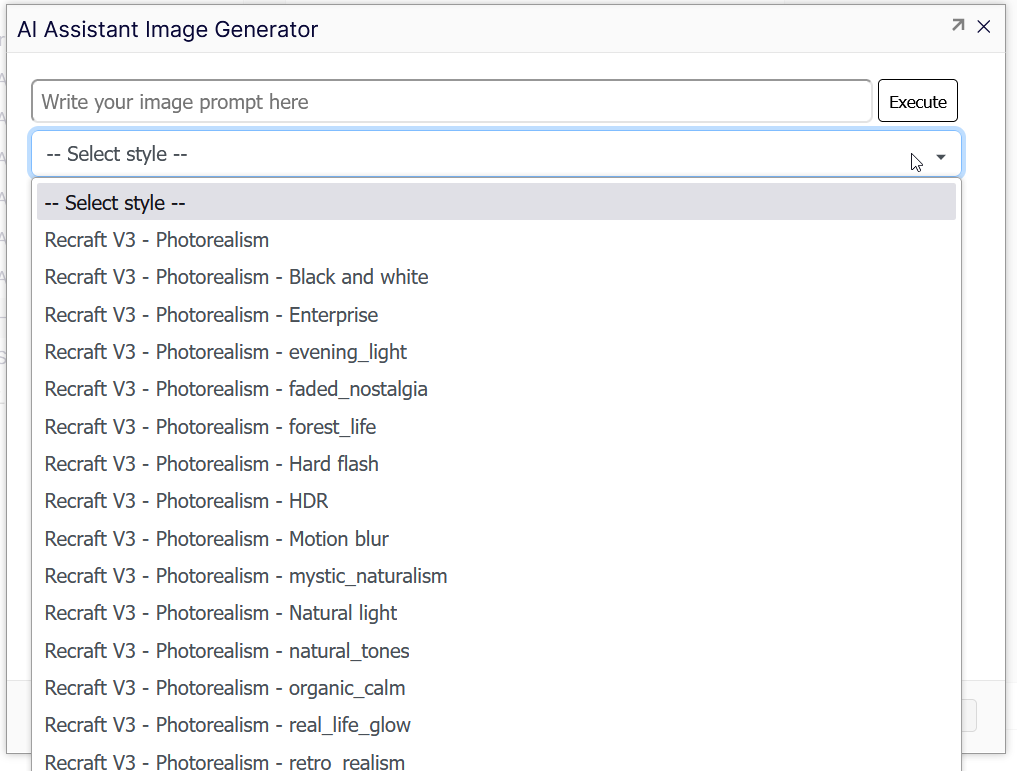This screenshot has height=771, width=1017.
Task: Choose 'Recraft V3 - Photorealism' option
Action: [496, 240]
